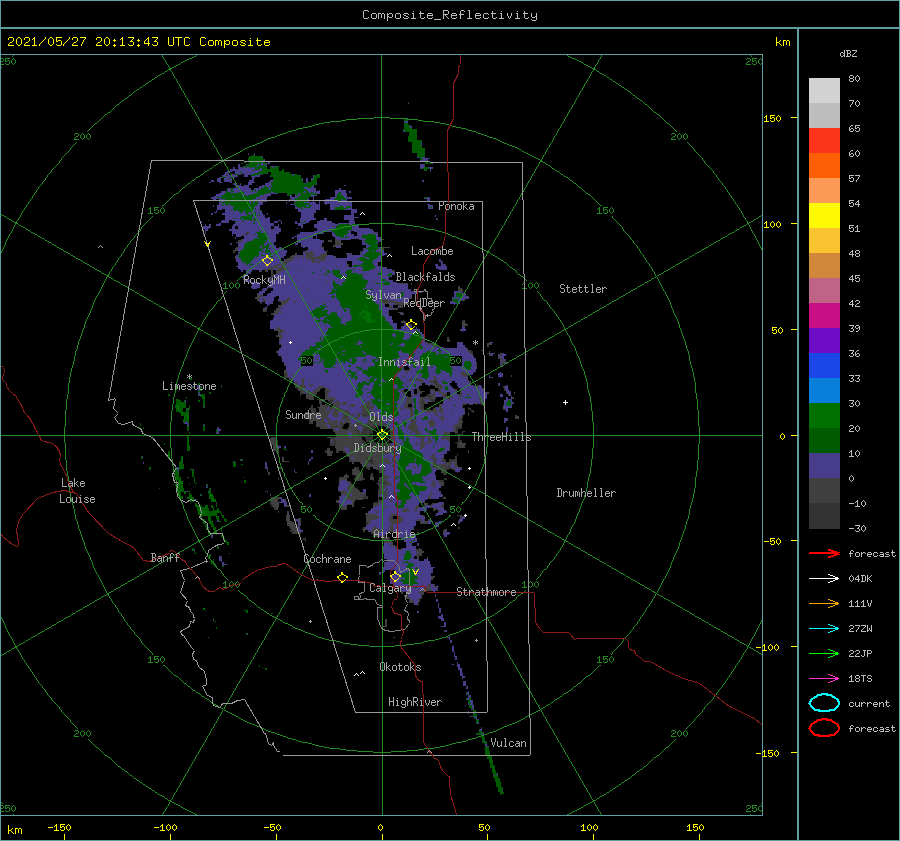Click the yellow 'km' unit label at top right
This screenshot has height=841, width=900.
[782, 42]
